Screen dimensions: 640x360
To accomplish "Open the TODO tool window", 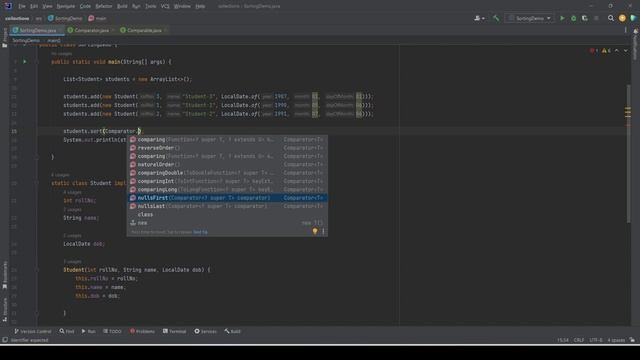I will pyautogui.click(x=112, y=331).
